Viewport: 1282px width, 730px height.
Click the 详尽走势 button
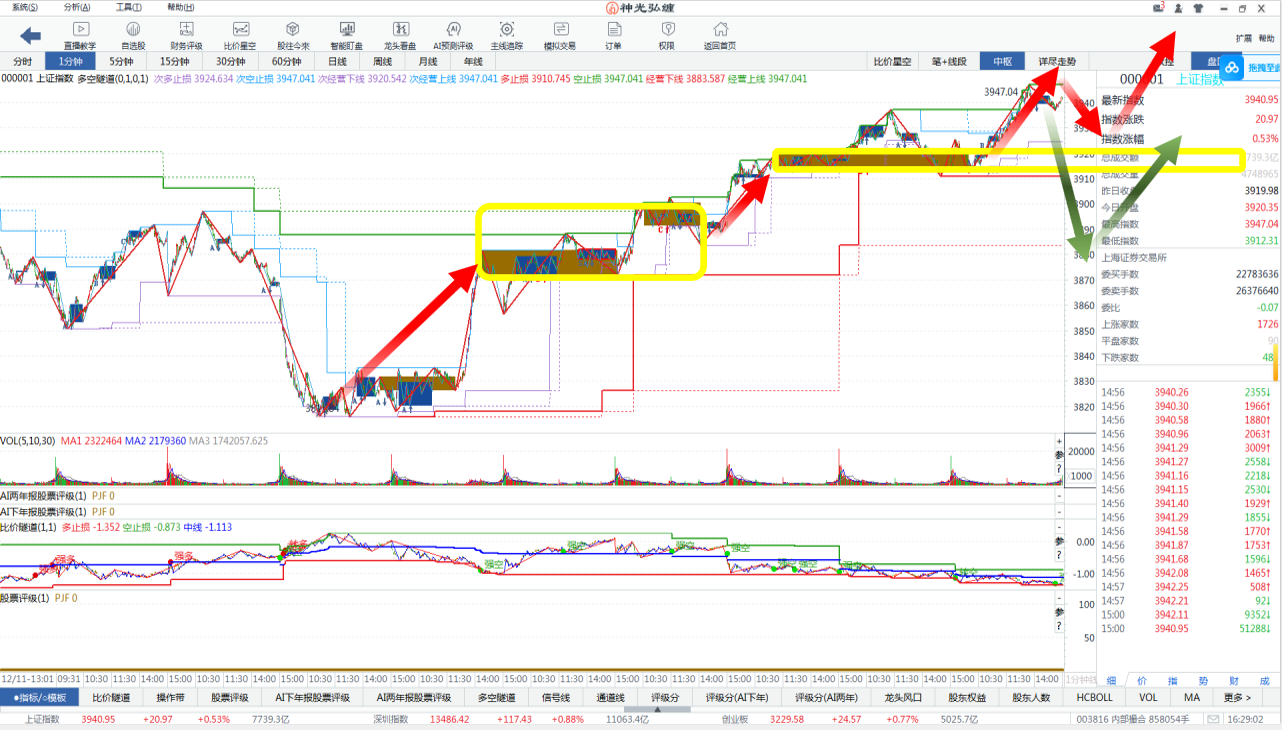[x=1057, y=61]
